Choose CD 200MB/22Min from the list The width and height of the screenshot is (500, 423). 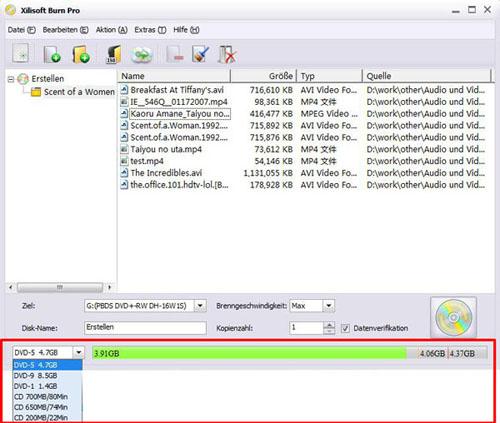click(47, 417)
